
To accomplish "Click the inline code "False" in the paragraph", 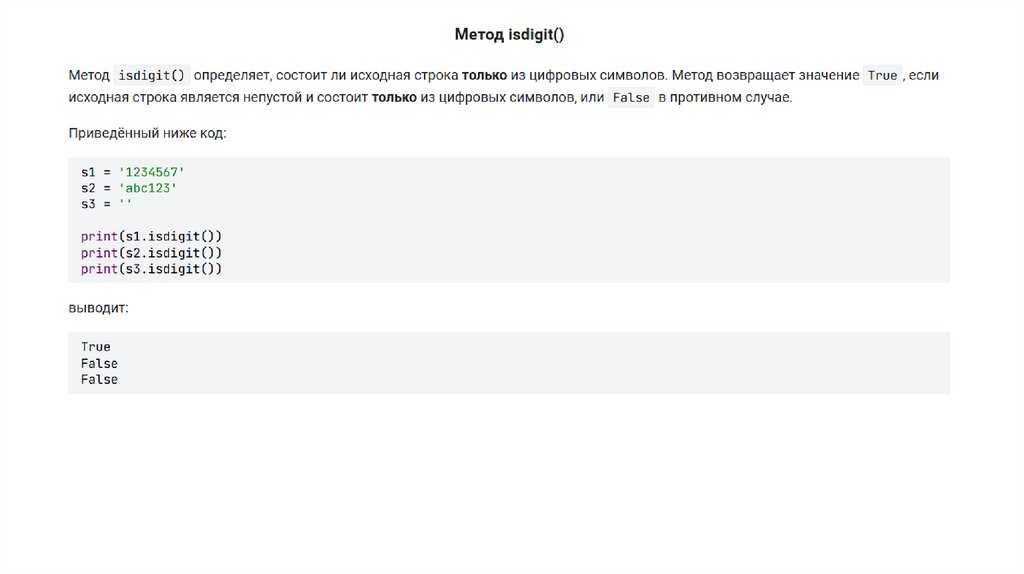I will click(x=631, y=98).
